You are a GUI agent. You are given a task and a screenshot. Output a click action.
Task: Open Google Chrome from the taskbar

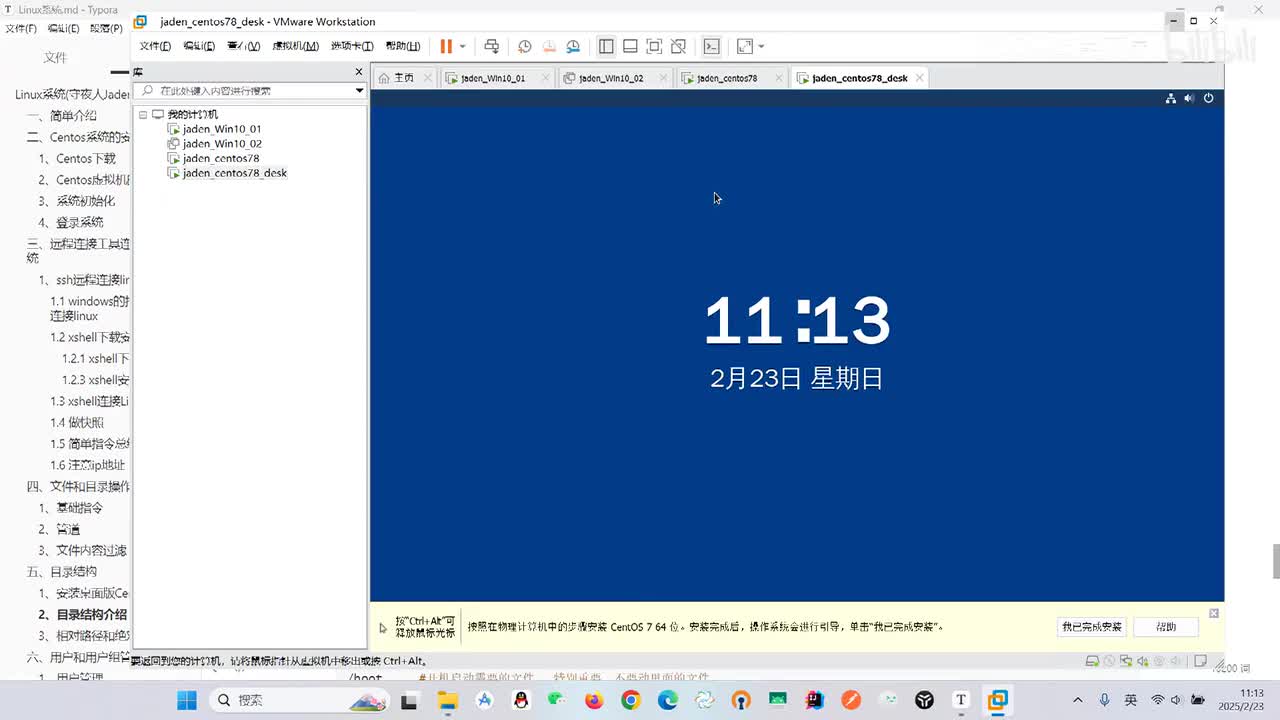click(x=630, y=700)
